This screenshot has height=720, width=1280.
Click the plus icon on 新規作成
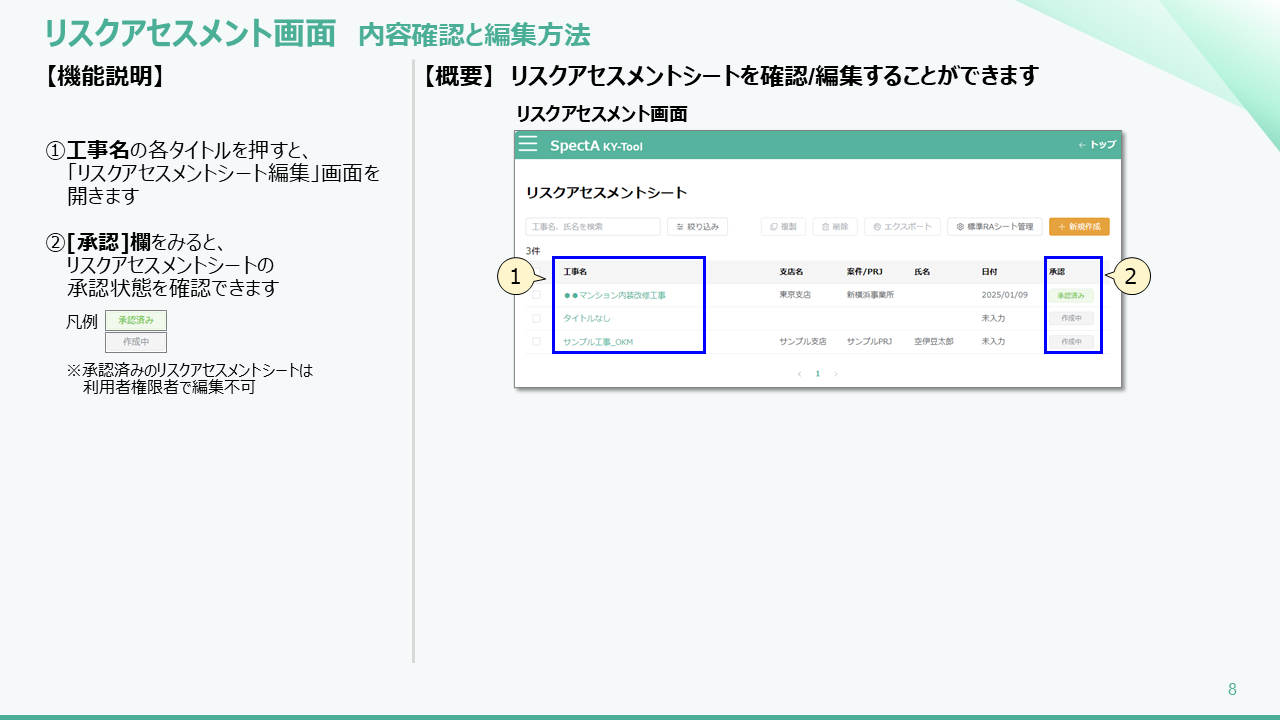1060,227
